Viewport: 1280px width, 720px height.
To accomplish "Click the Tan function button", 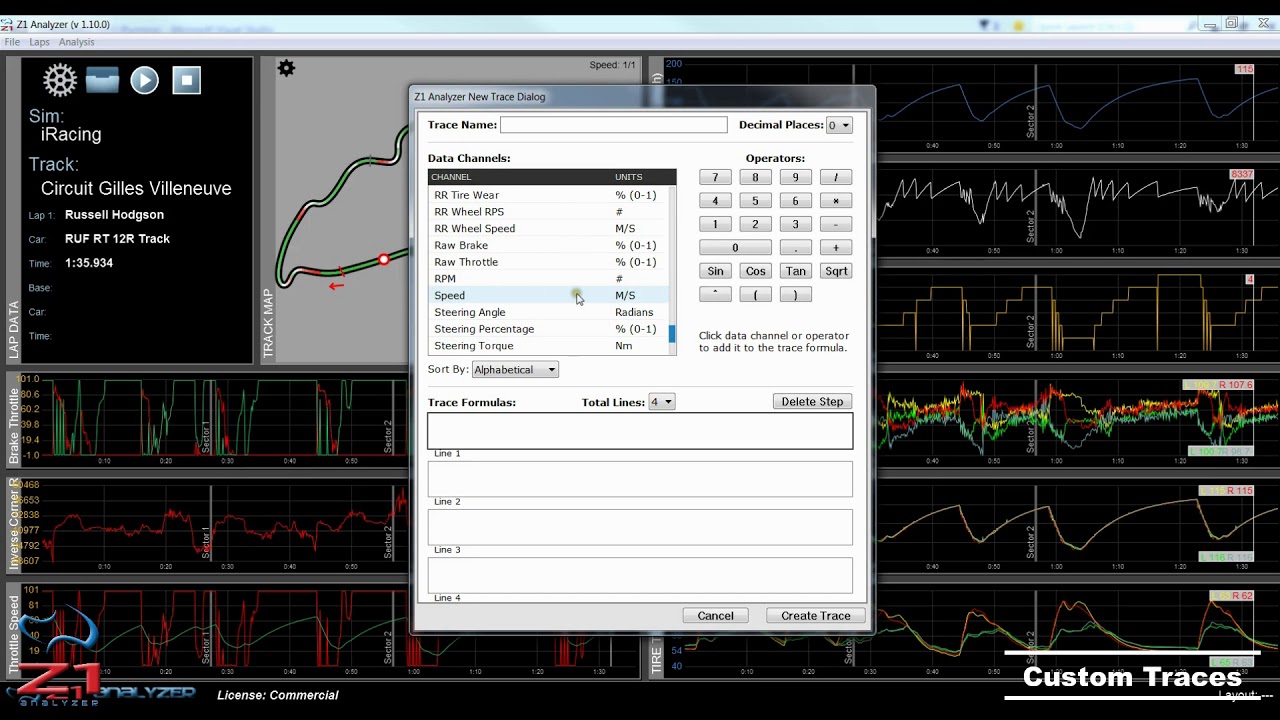I will click(x=795, y=271).
